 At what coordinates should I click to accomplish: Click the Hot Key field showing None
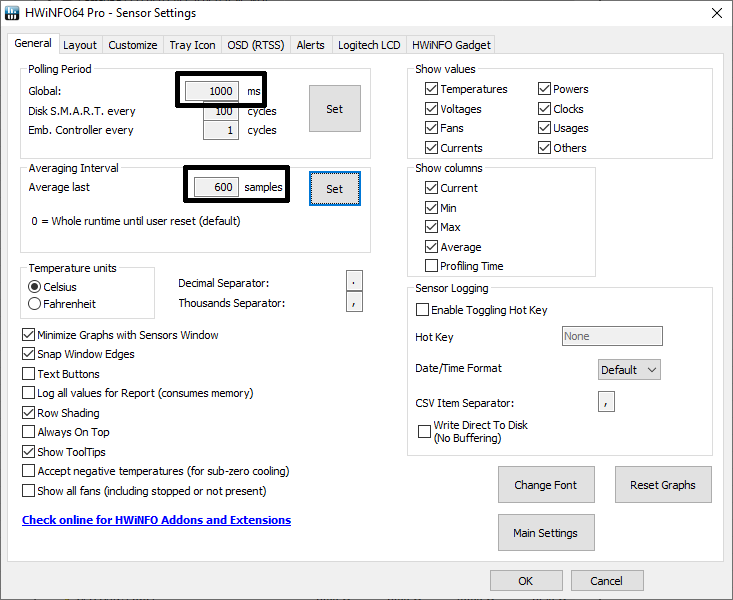pos(612,336)
